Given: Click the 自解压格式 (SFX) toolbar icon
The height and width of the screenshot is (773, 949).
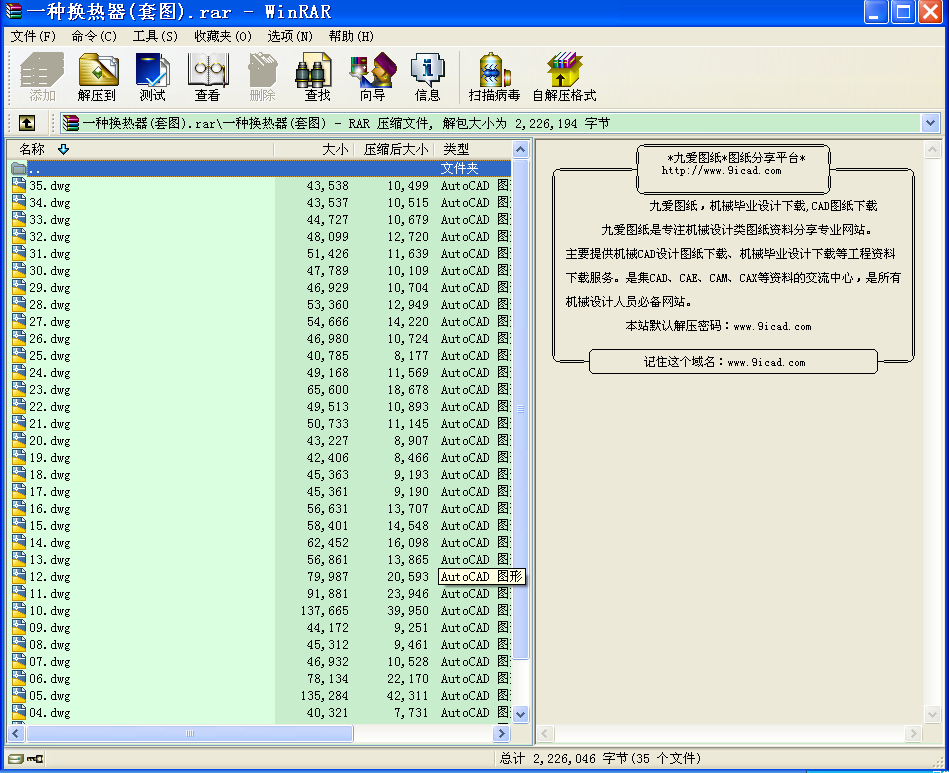Looking at the screenshot, I should coord(564,77).
